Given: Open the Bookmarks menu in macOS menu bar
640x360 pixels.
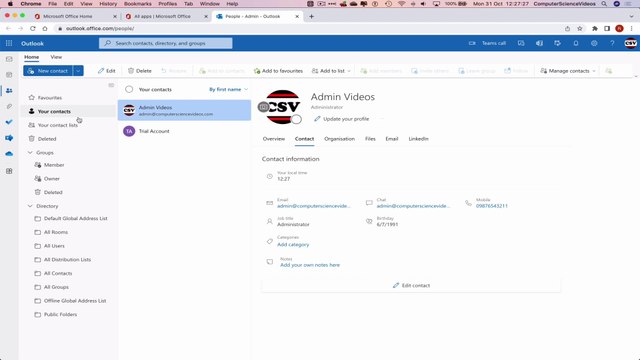Looking at the screenshot, I should click(138, 4).
